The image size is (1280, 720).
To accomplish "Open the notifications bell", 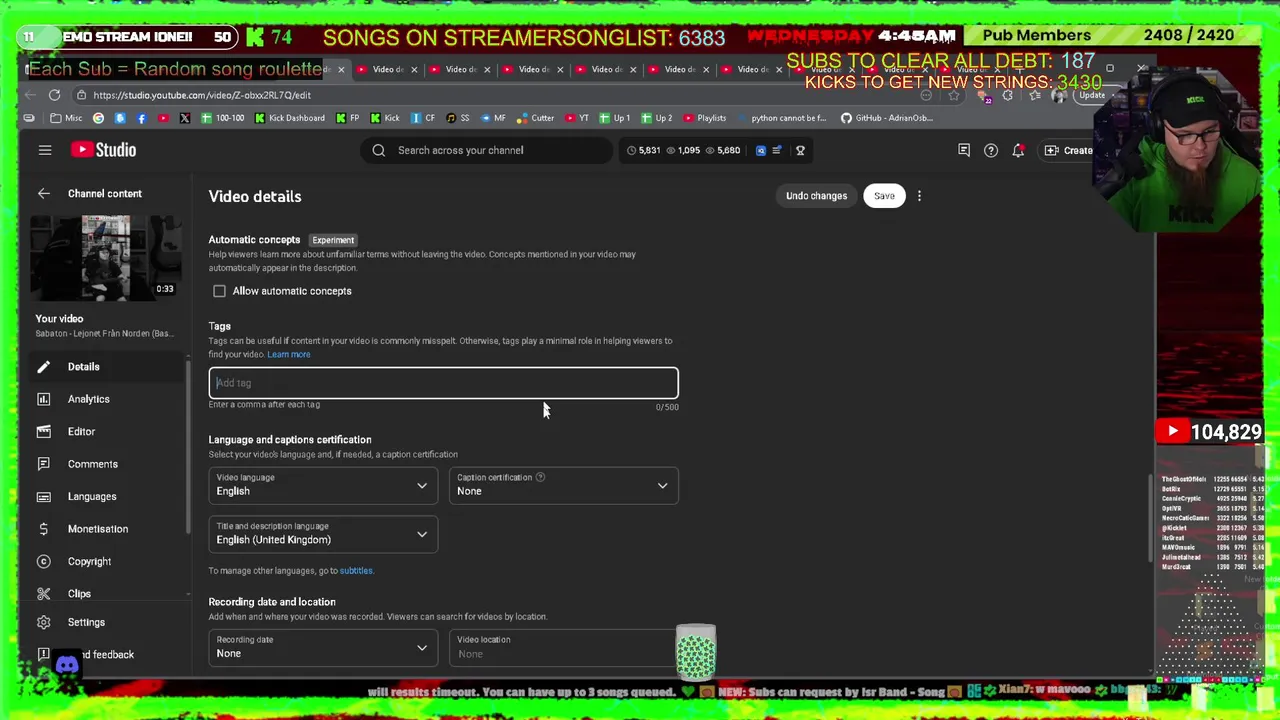I will [1018, 150].
